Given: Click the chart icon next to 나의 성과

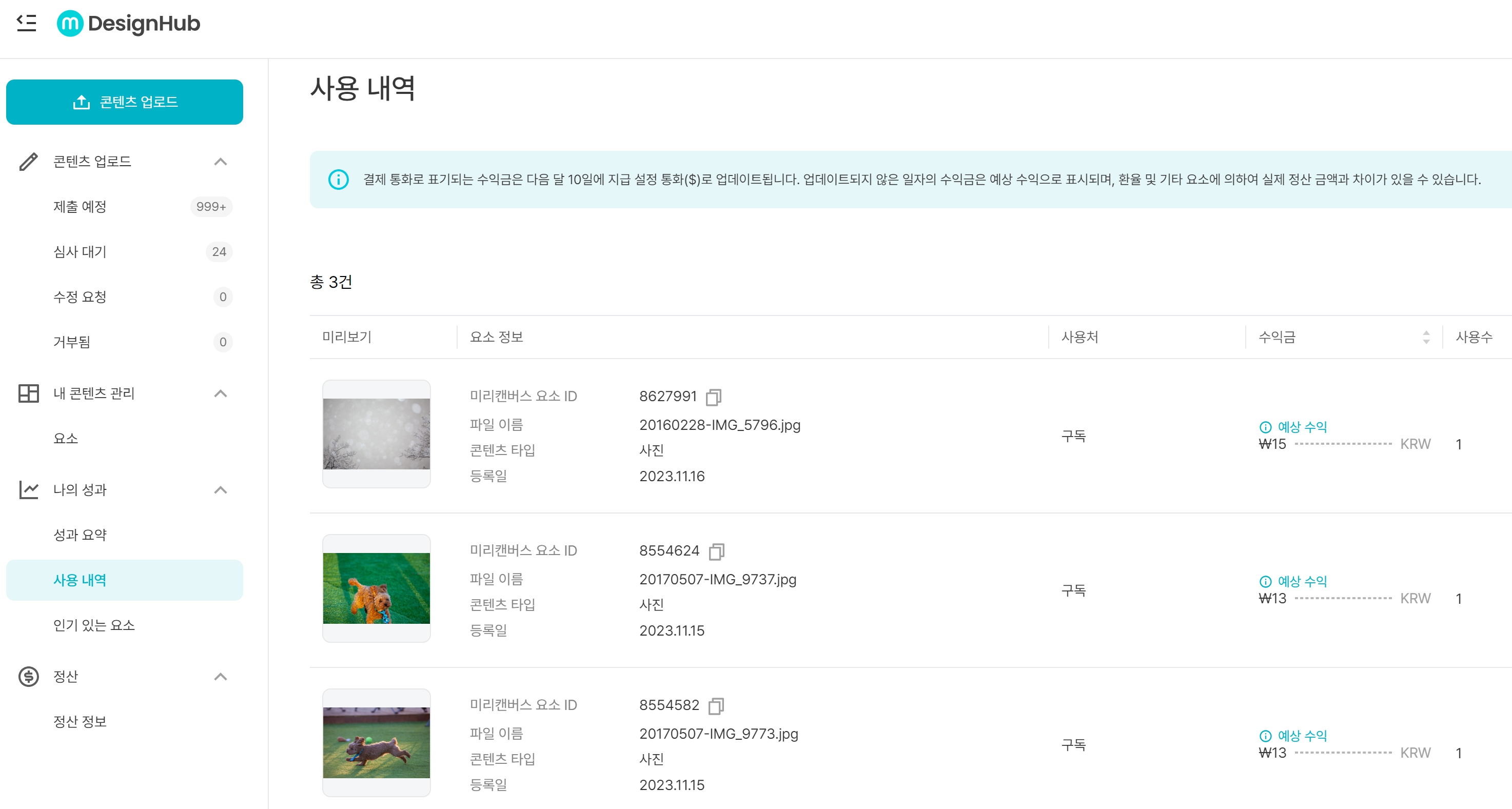Looking at the screenshot, I should tap(28, 489).
